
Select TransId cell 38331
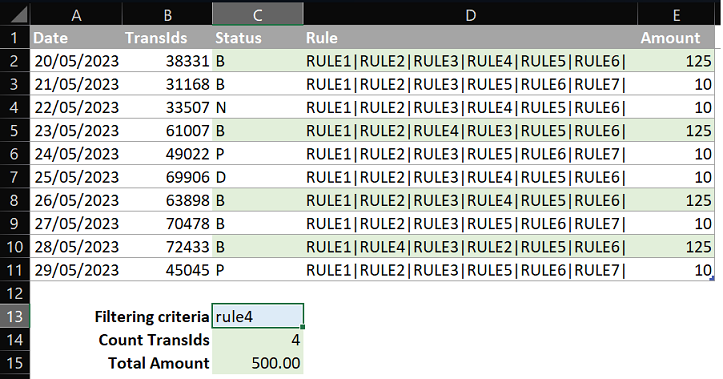click(x=167, y=60)
